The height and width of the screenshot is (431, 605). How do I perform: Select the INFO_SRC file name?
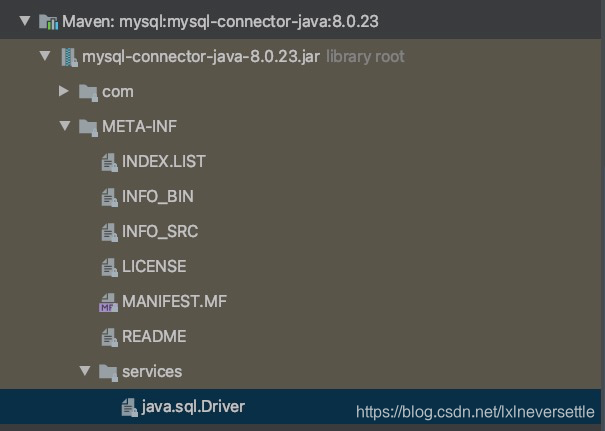click(160, 232)
